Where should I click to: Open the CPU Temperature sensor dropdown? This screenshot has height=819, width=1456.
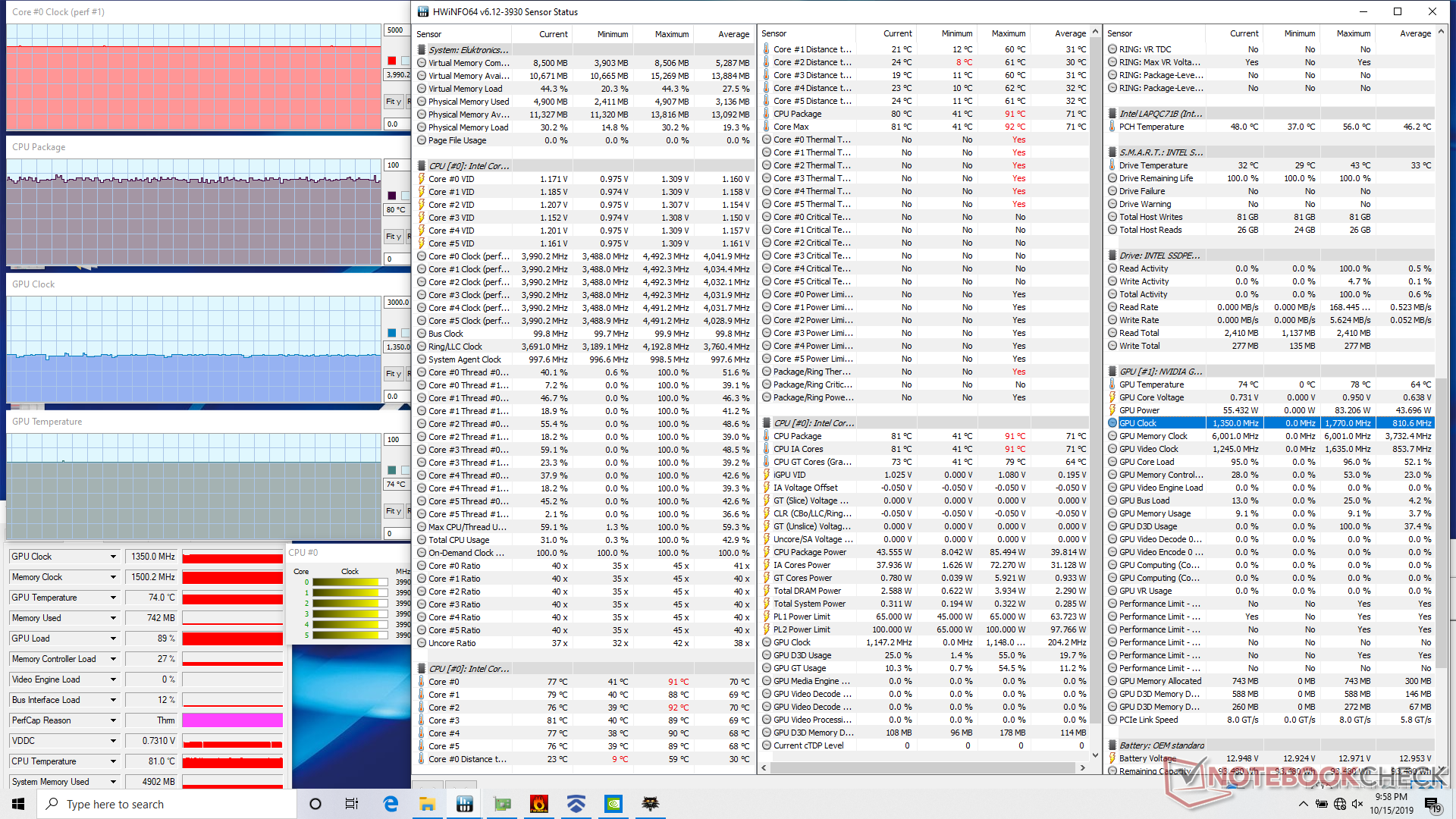point(114,761)
